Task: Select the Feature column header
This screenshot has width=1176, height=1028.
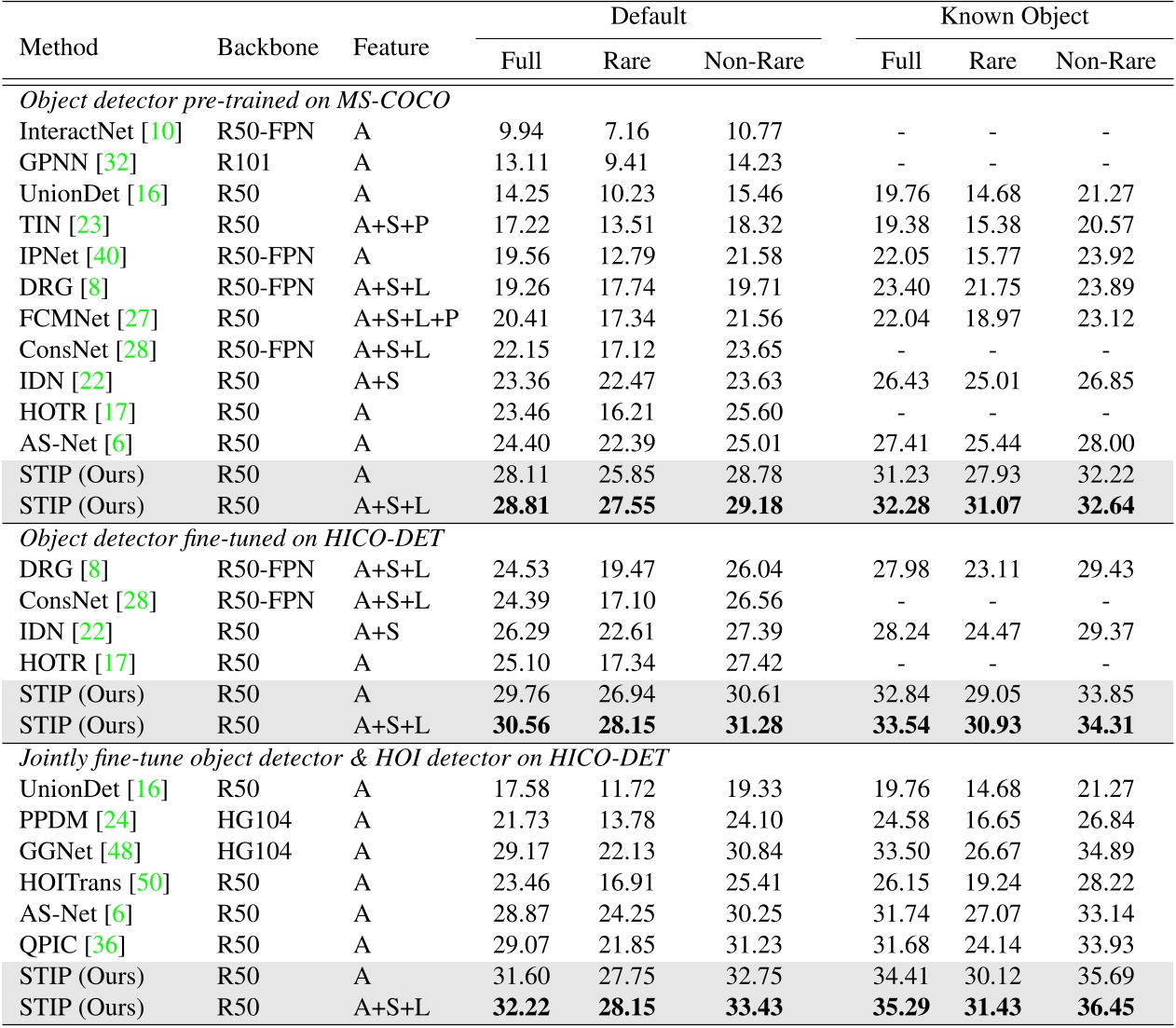Action: (390, 48)
